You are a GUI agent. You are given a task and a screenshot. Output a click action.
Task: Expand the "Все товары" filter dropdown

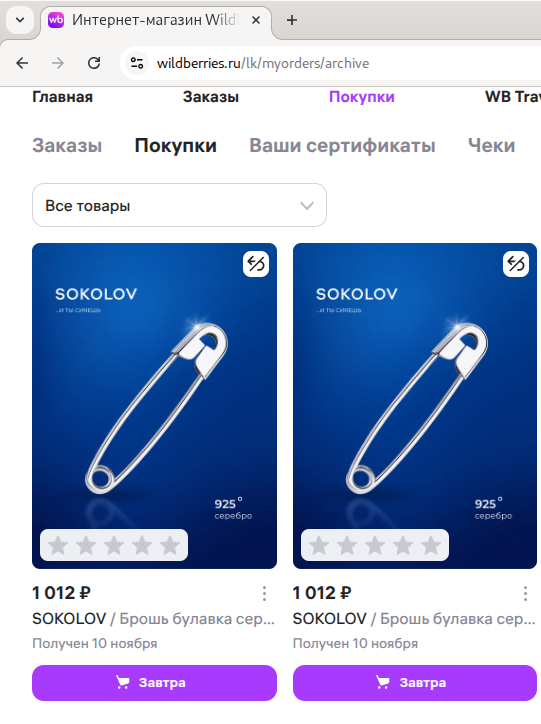(179, 205)
